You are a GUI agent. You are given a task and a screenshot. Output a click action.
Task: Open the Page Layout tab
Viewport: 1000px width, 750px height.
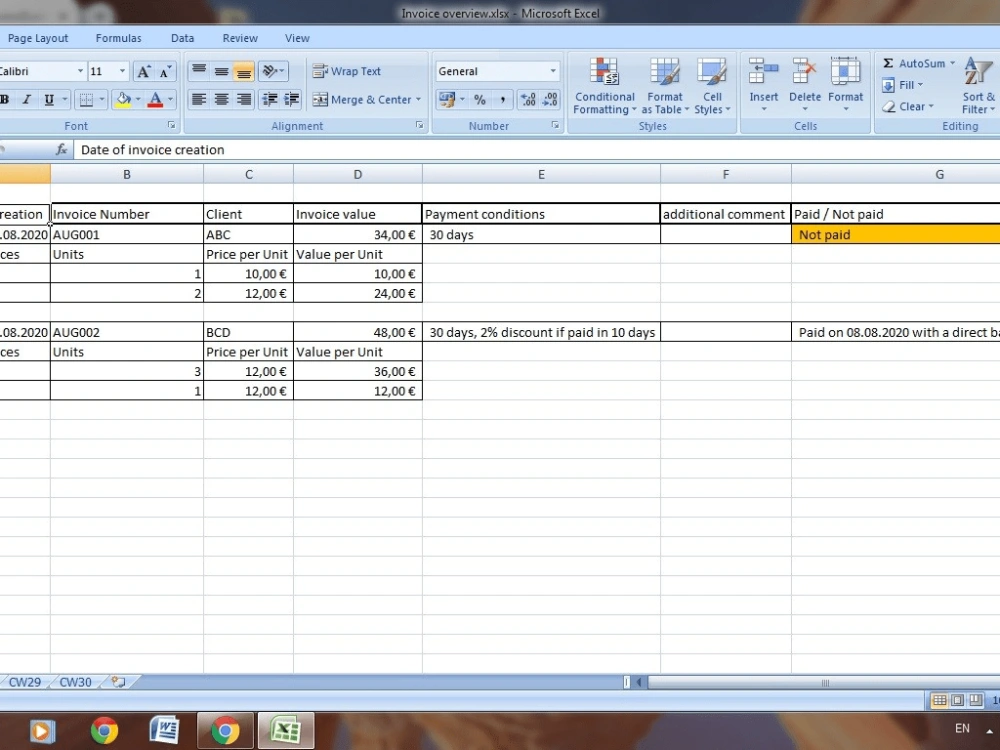coord(38,38)
